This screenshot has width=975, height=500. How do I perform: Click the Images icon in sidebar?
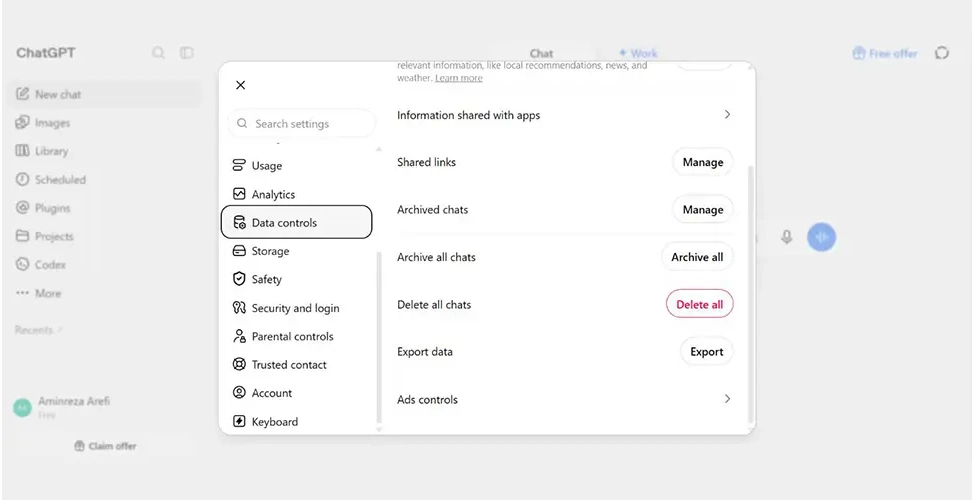click(x=22, y=122)
